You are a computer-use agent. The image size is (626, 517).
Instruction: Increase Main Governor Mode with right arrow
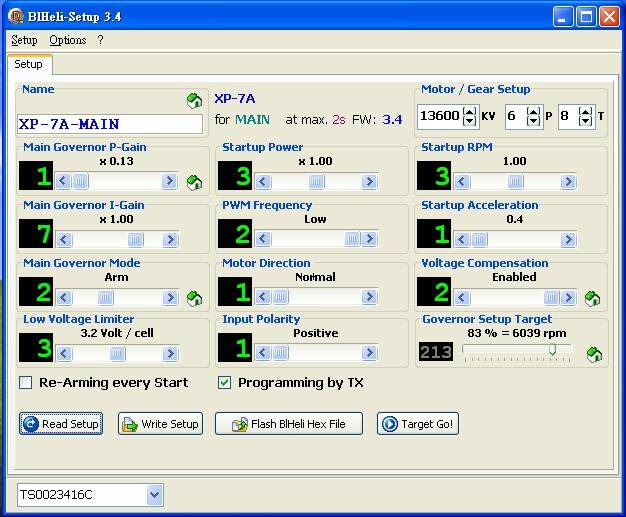[170, 297]
